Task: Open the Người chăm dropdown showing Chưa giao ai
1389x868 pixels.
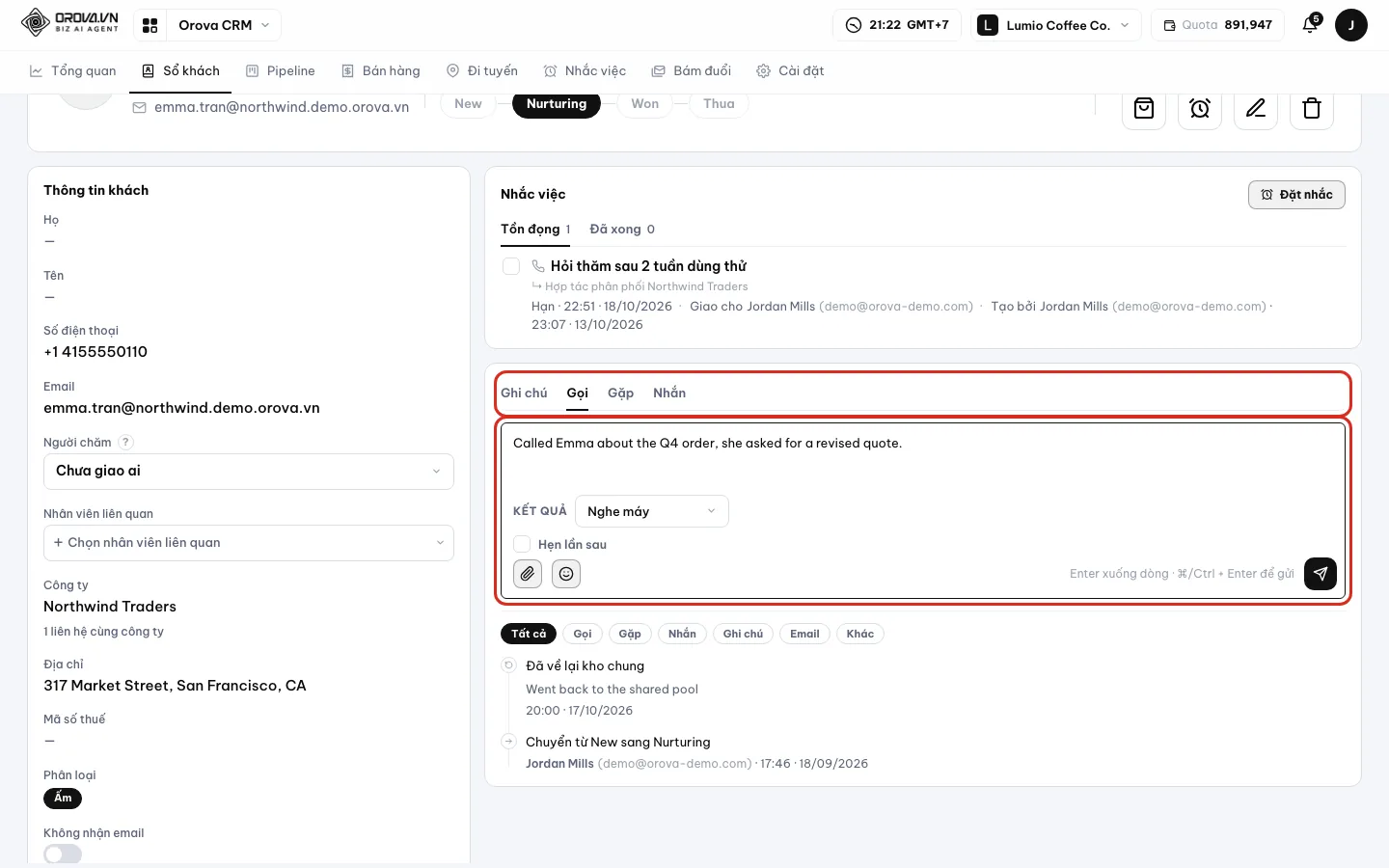Action: (249, 472)
